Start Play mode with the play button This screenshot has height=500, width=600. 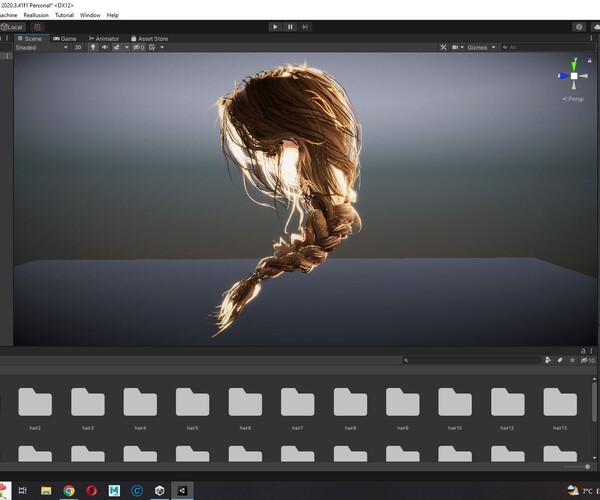point(275,27)
